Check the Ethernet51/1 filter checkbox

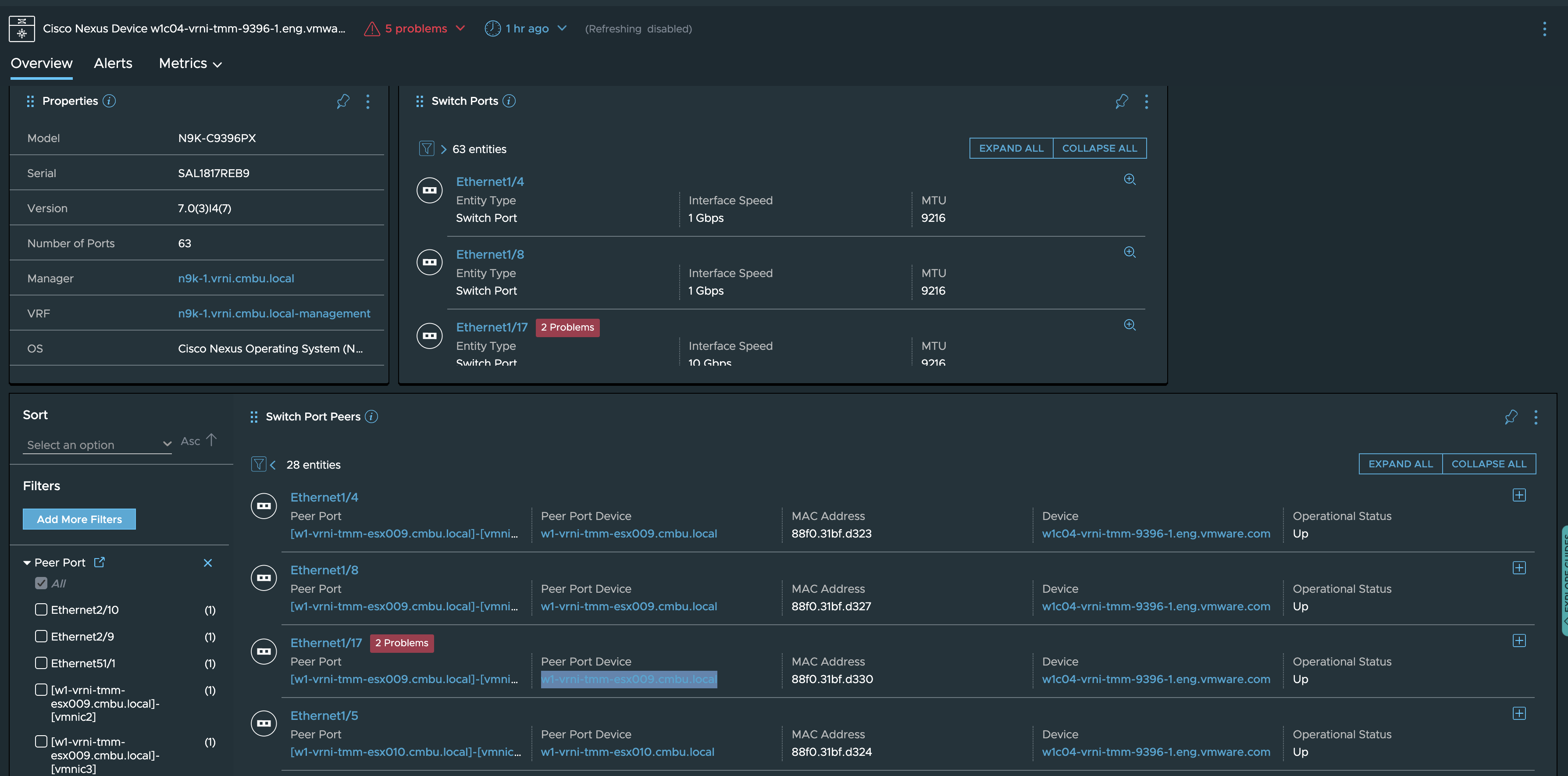click(41, 663)
